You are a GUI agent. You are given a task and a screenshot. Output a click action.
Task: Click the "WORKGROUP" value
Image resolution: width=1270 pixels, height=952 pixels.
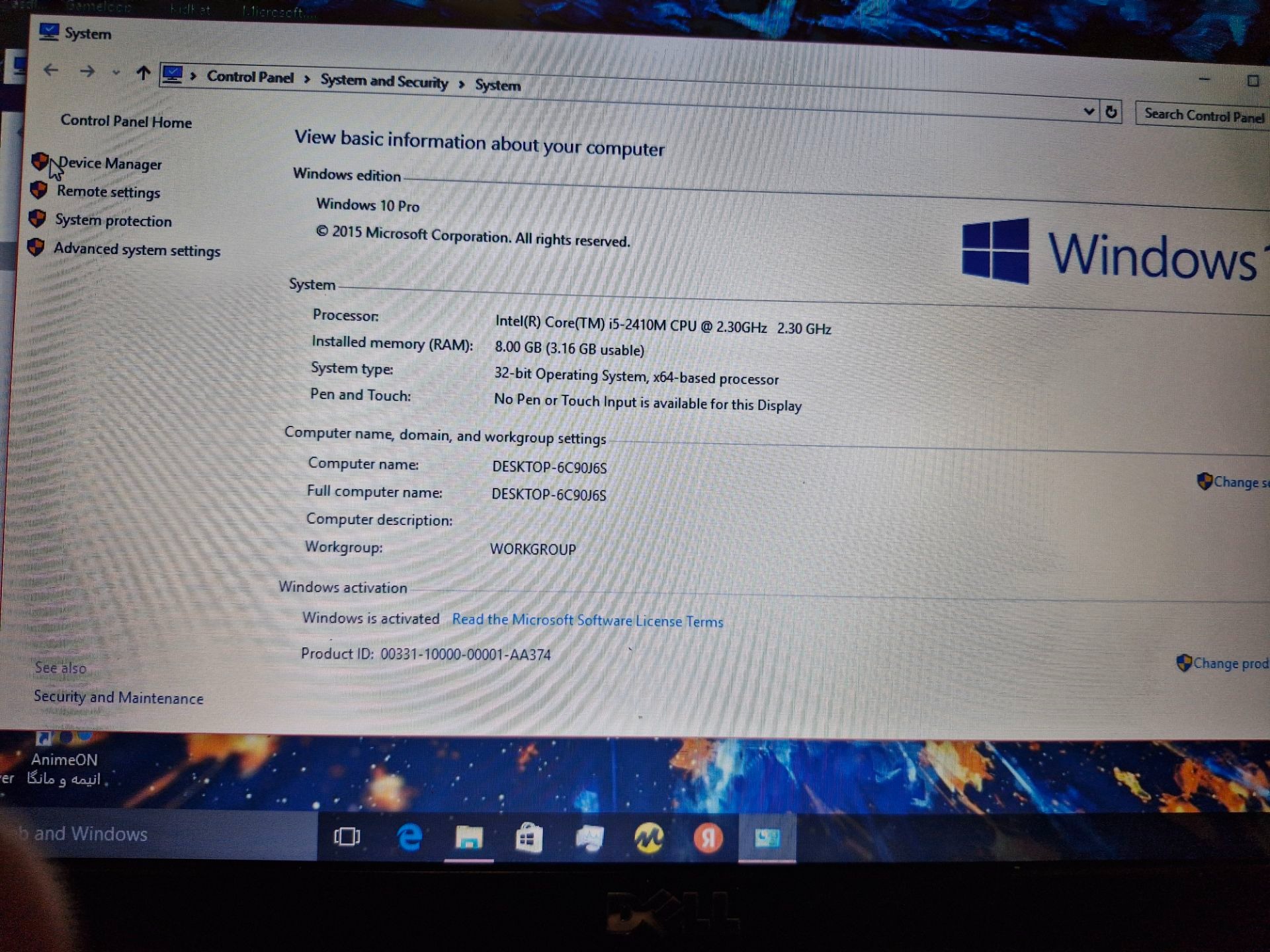click(x=533, y=549)
